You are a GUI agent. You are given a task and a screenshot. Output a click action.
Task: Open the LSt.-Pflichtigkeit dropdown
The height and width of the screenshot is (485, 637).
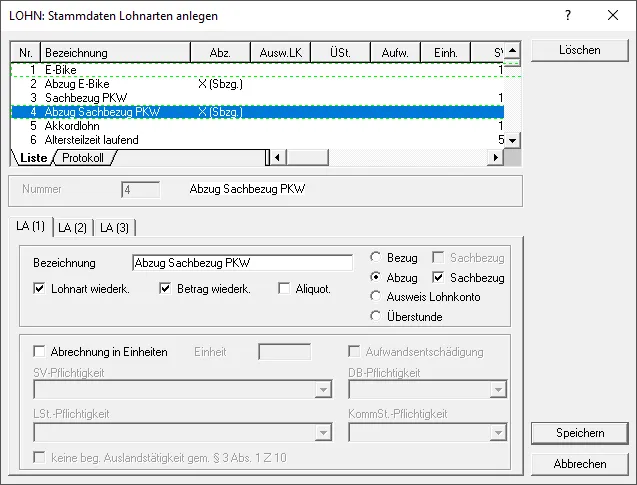[x=323, y=433]
